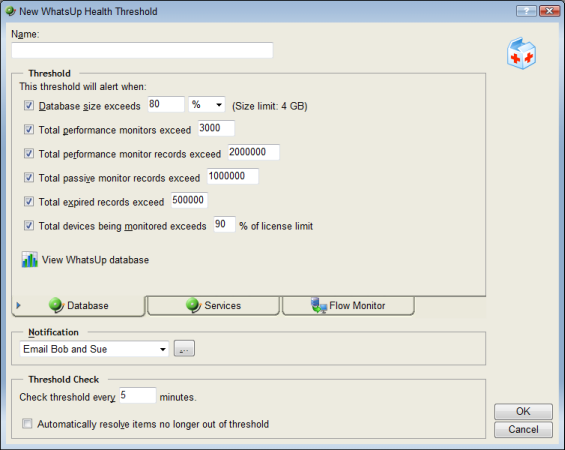This screenshot has width=565, height=450.
Task: Click the text "(Size limit: 4 GB)"
Action: coord(270,106)
